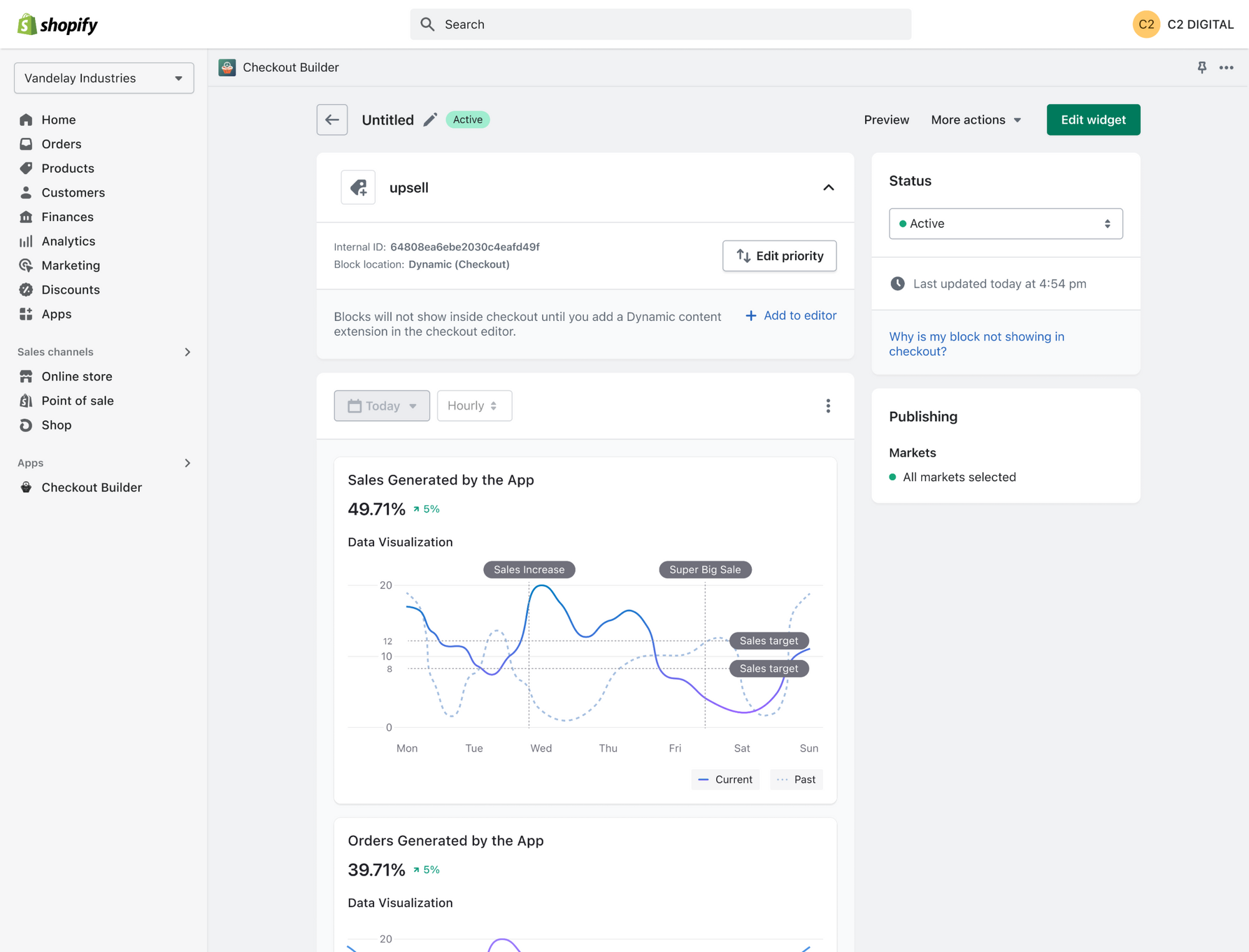Click the Edit widget button
This screenshot has height=952, width=1249.
tap(1093, 119)
